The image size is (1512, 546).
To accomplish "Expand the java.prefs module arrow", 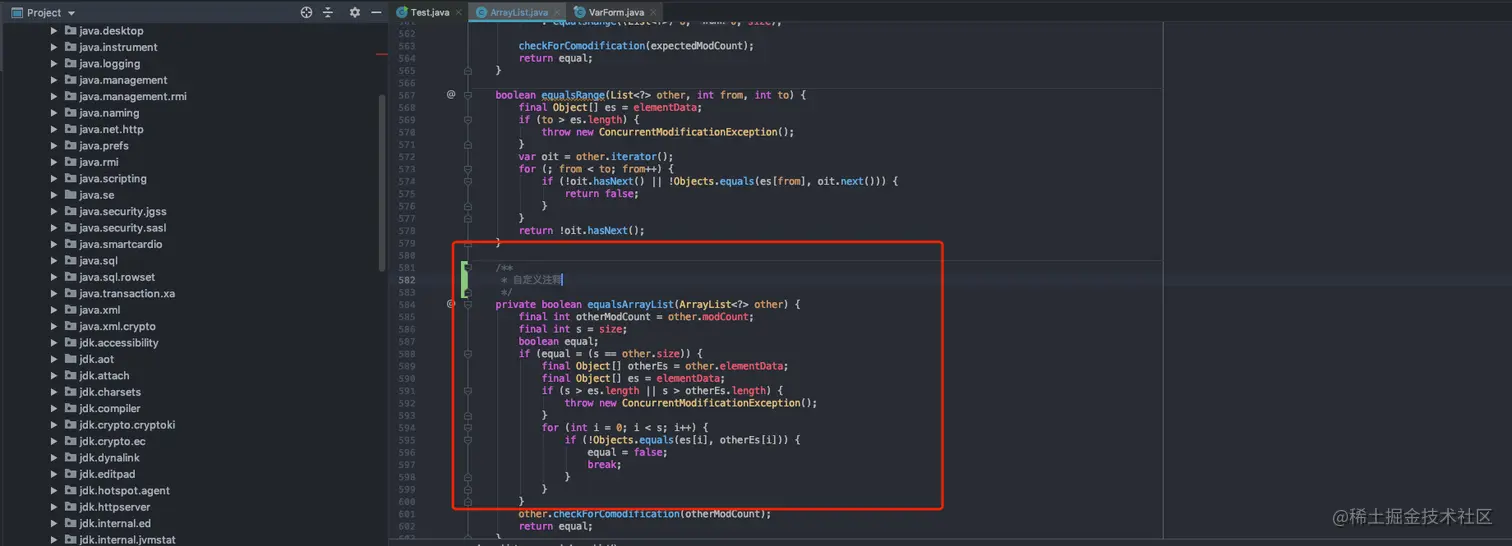I will click(x=54, y=146).
